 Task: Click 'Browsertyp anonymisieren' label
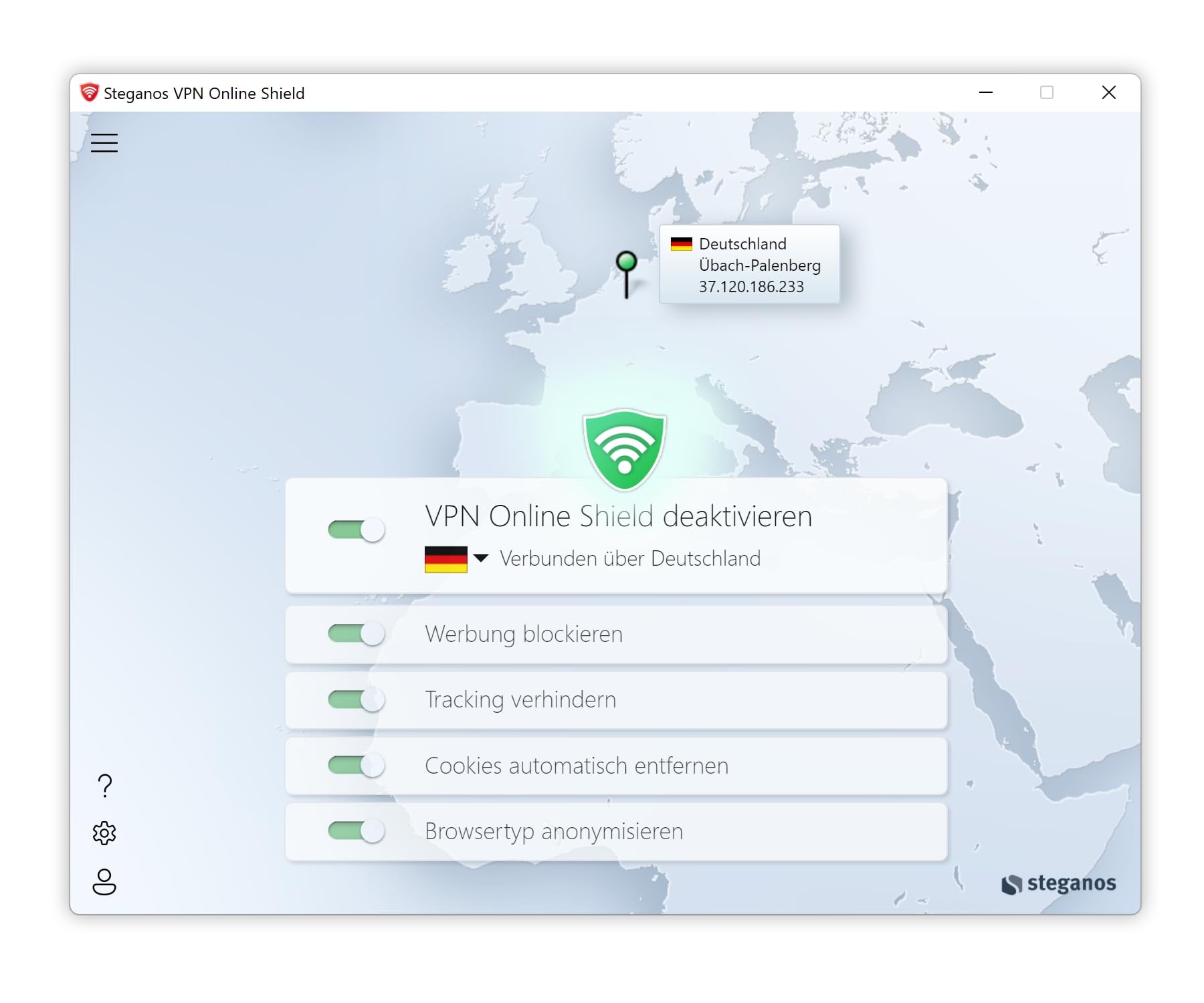pos(554,832)
